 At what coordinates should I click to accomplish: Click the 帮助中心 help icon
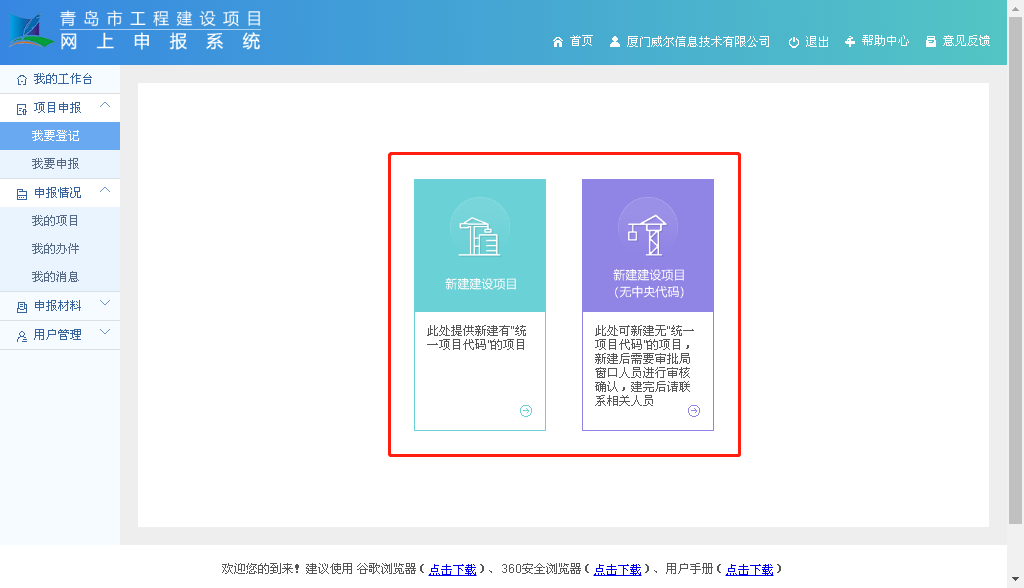pyautogui.click(x=850, y=42)
